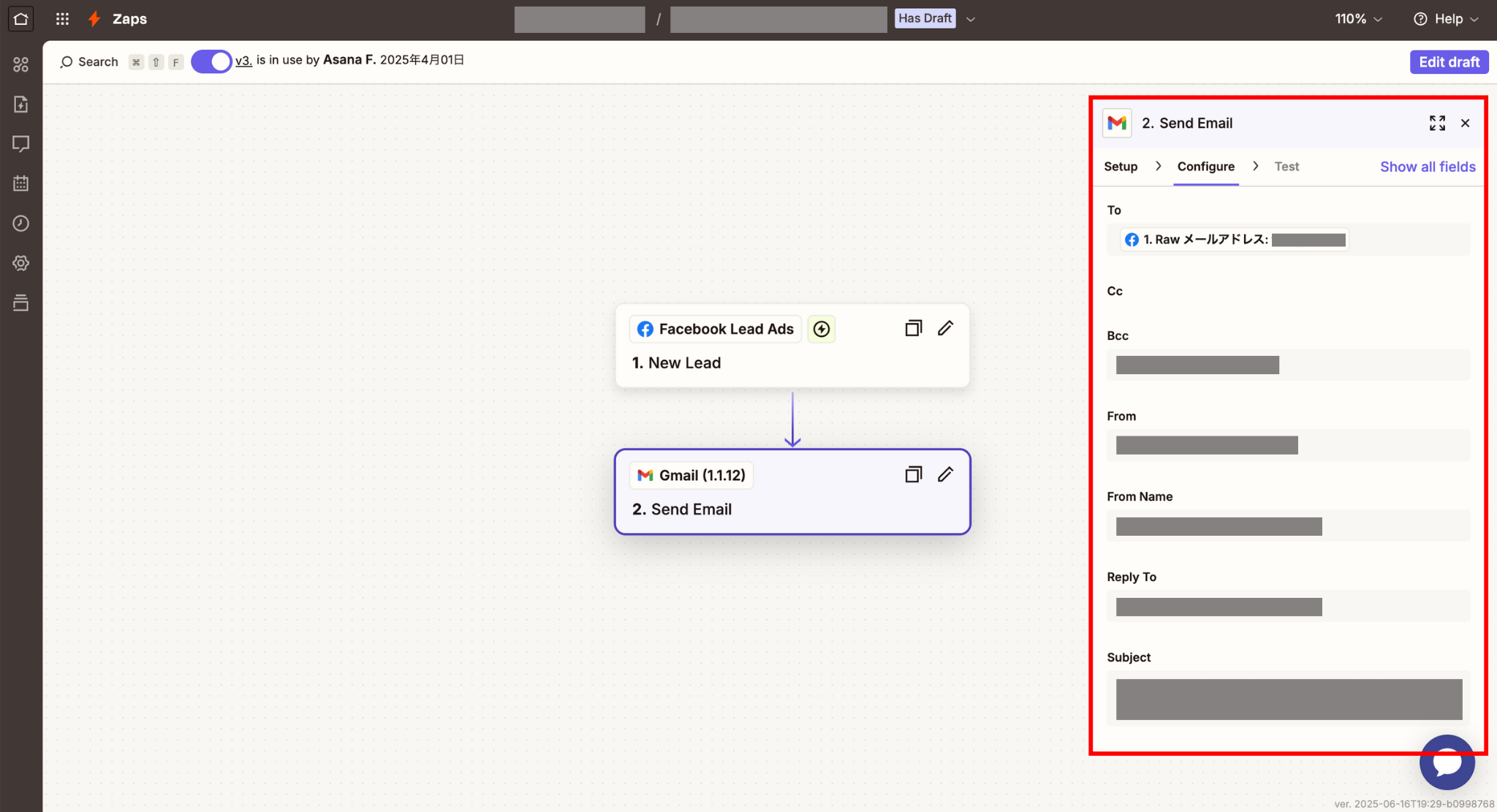
Task: Open the 110% zoom dropdown
Action: click(x=1358, y=19)
